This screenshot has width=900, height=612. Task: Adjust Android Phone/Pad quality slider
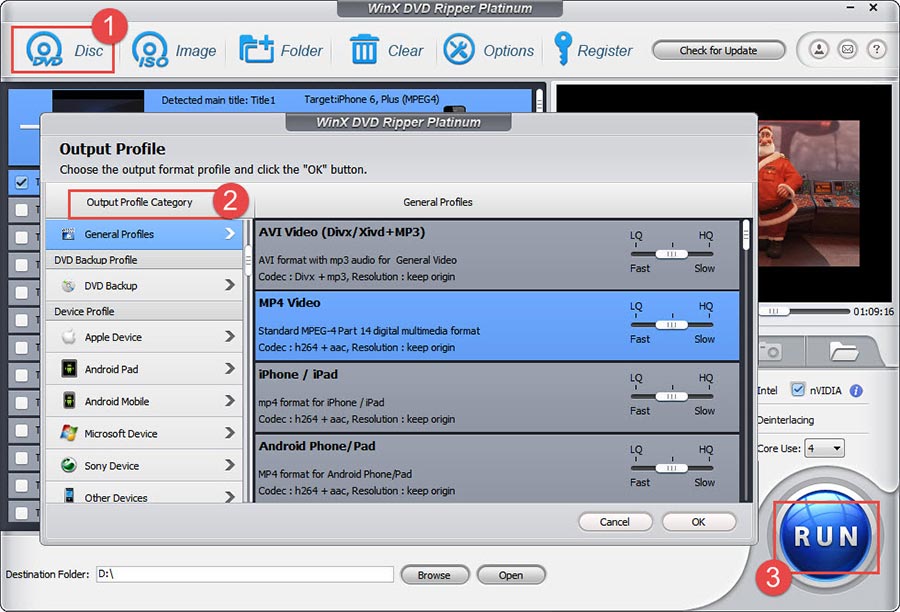click(672, 468)
